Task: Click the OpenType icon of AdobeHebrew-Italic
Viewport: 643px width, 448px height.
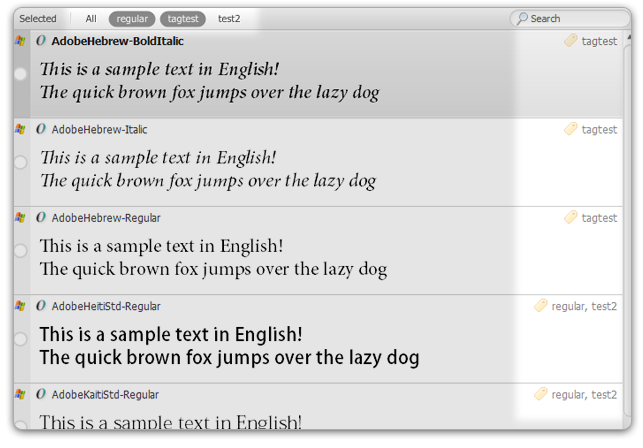Action: point(41,129)
